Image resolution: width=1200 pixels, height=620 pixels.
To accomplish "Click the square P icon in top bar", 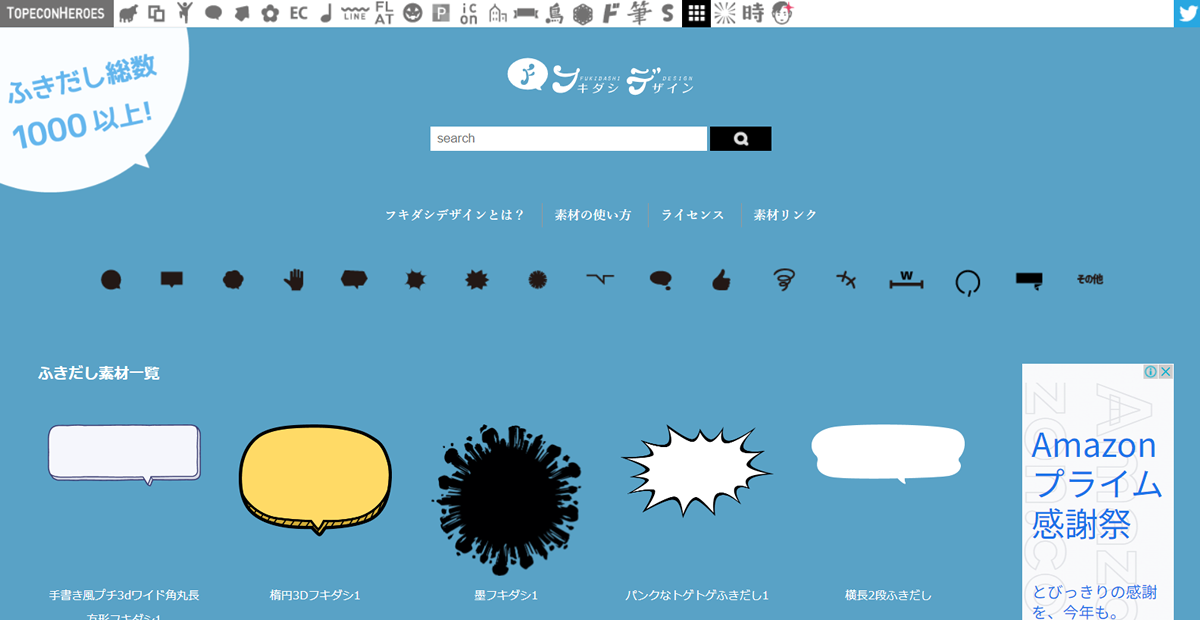I will (440, 13).
